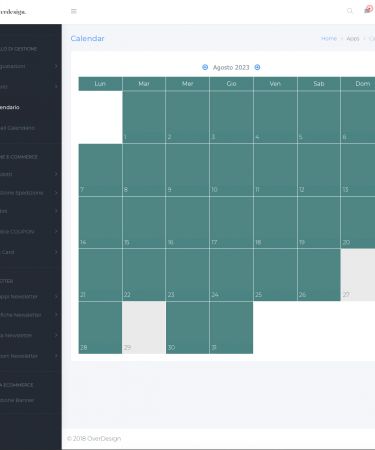Click the 2018 OverDesign footer text
The image size is (375, 450).
click(94, 439)
